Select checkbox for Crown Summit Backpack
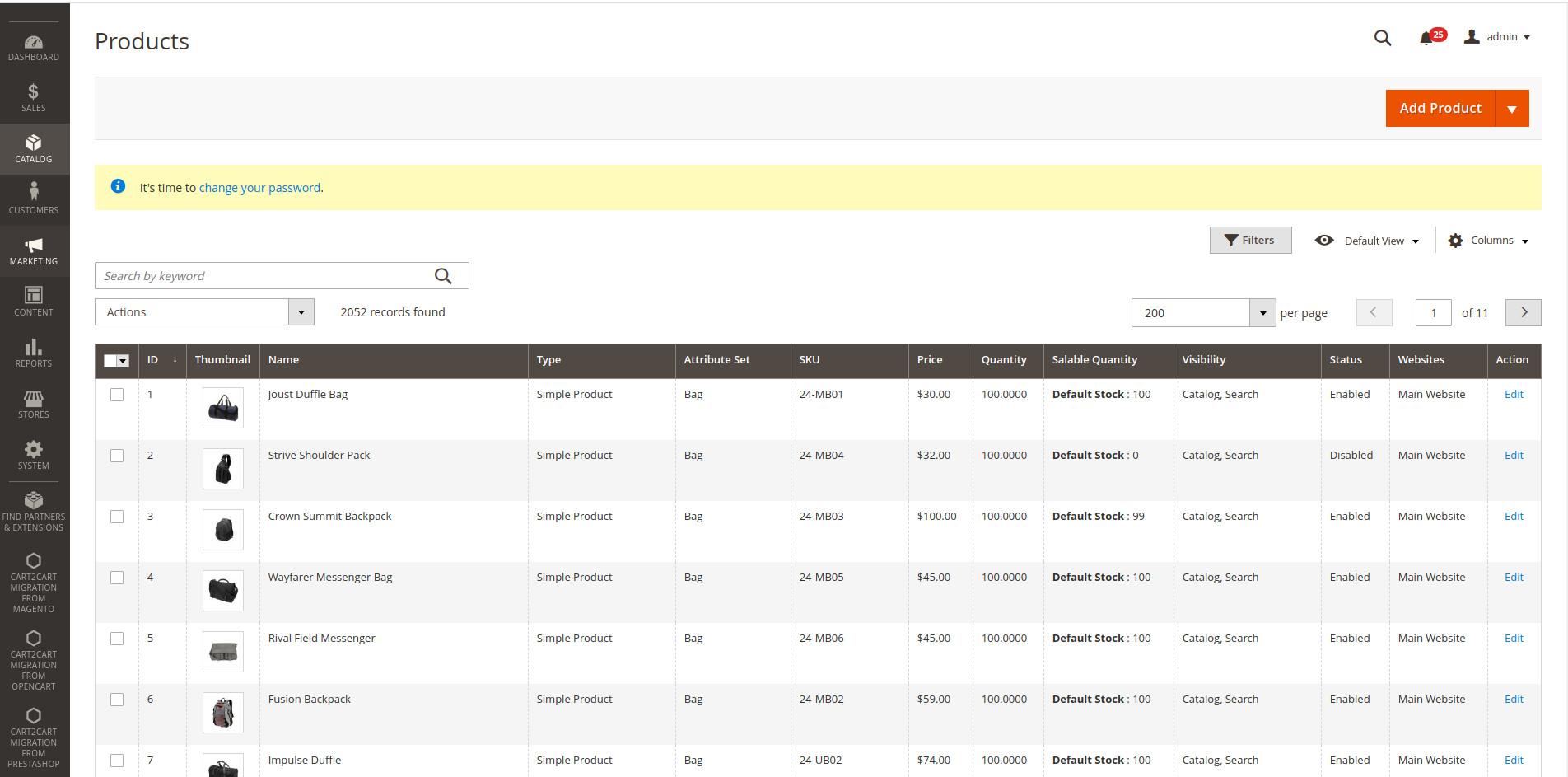The height and width of the screenshot is (777, 1568). (x=117, y=517)
